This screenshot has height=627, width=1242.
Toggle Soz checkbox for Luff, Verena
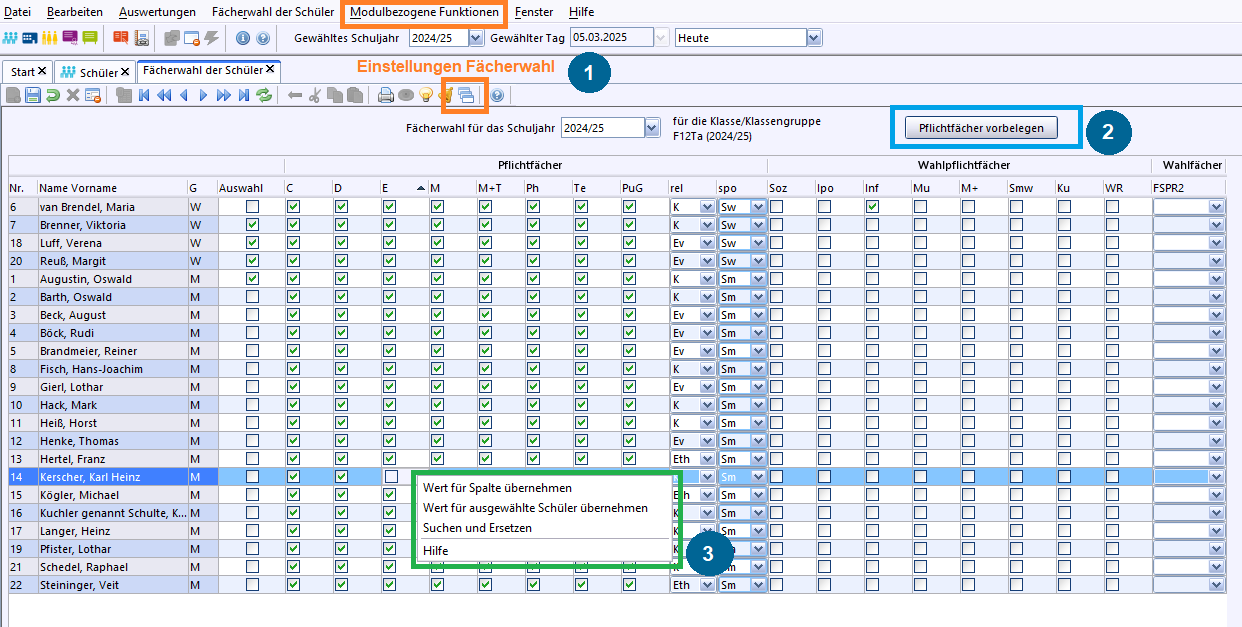(x=776, y=242)
